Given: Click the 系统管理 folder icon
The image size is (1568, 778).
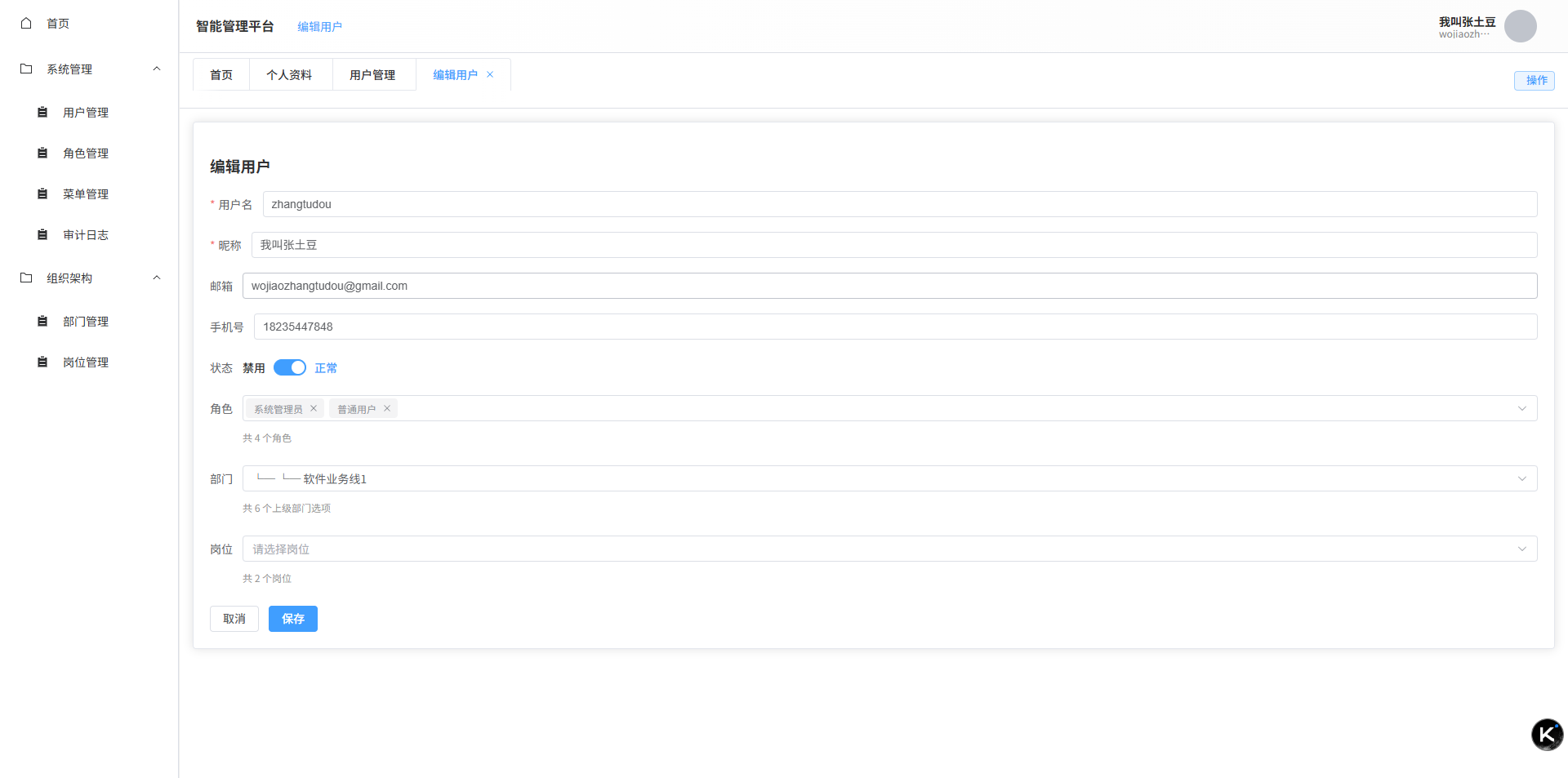Looking at the screenshot, I should pyautogui.click(x=26, y=69).
